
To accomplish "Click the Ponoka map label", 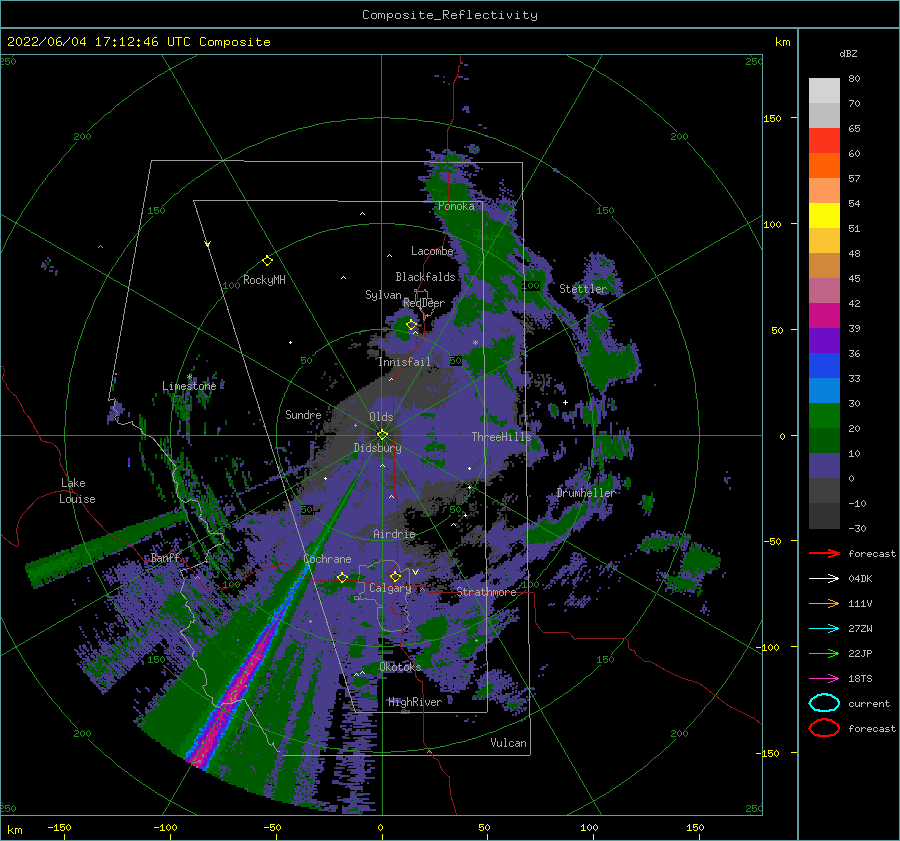I will coord(456,206).
